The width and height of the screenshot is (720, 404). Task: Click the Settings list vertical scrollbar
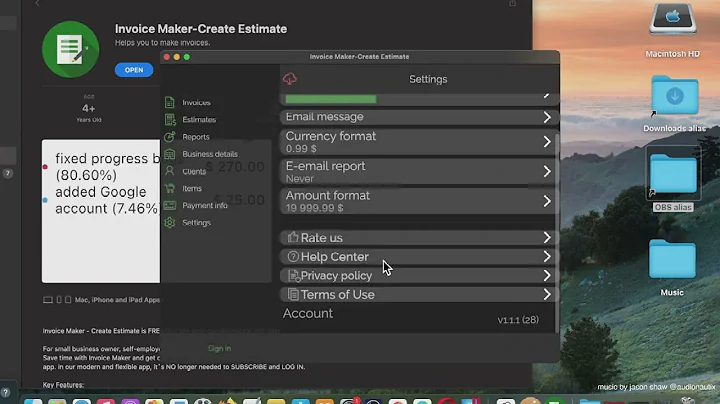[x=557, y=232]
